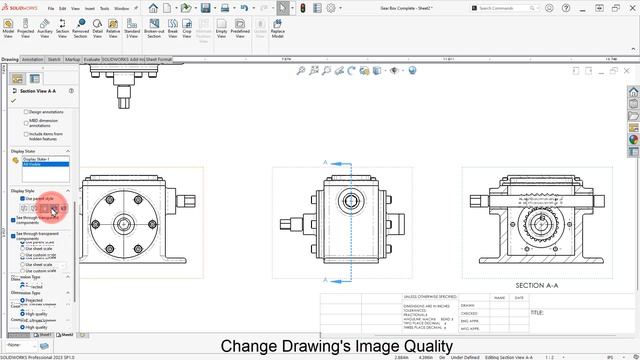Open the Options gear dropdown arrow
640x360 pixels.
[340, 8]
